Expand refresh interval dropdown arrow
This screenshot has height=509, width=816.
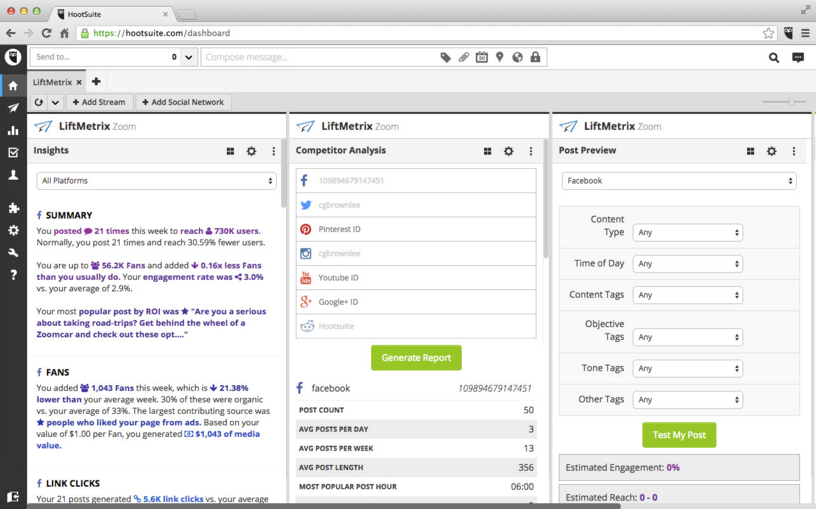pyautogui.click(x=55, y=102)
